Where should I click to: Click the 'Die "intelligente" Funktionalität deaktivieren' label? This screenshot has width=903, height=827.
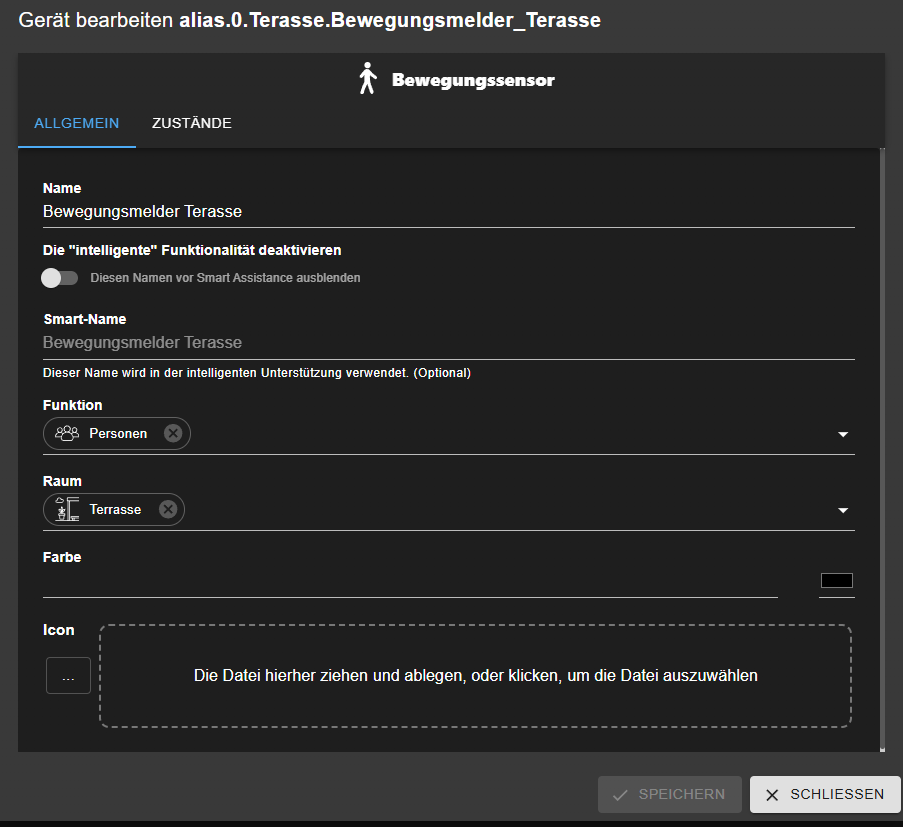(x=192, y=250)
